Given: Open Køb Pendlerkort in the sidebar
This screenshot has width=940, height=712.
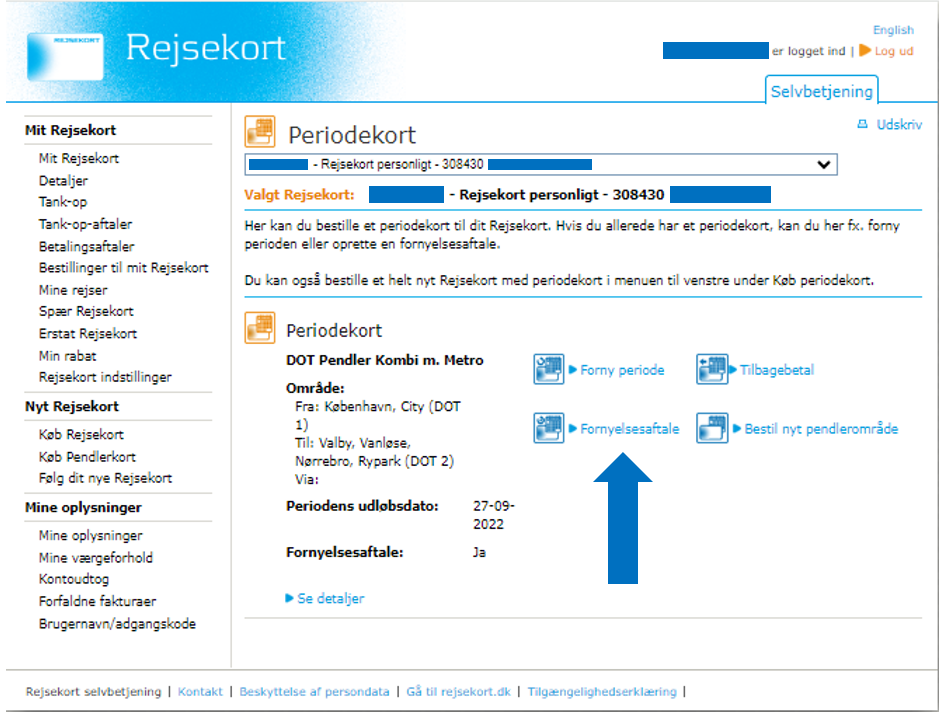Looking at the screenshot, I should pyautogui.click(x=89, y=456).
